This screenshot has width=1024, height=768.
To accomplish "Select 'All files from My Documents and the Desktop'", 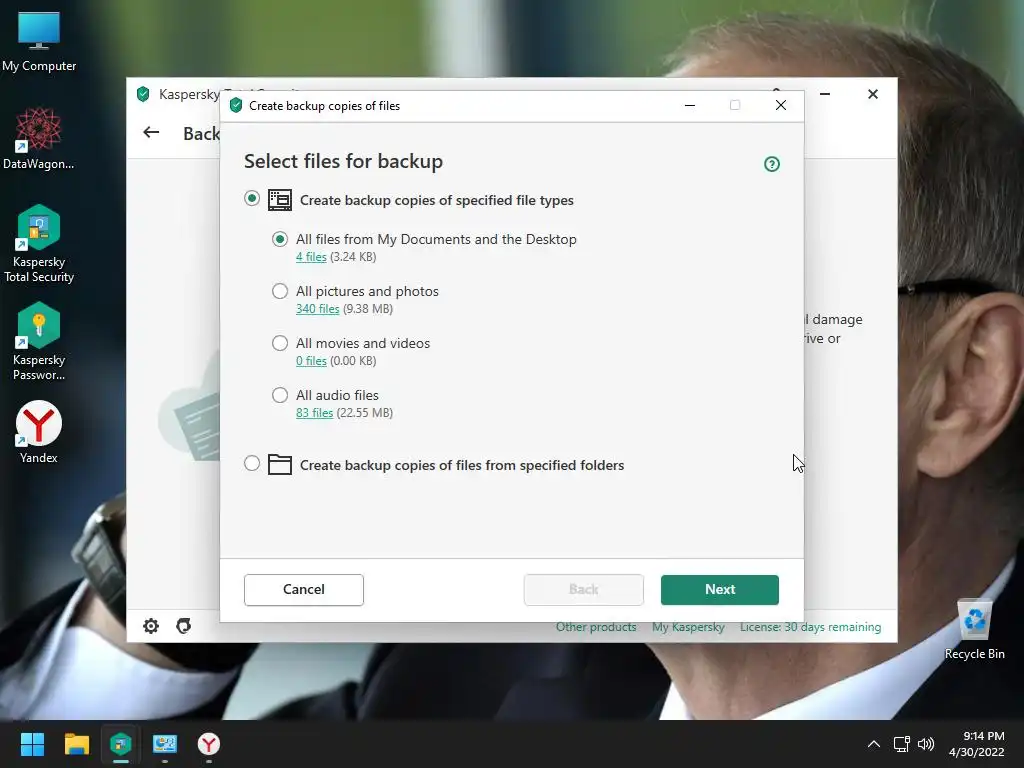I will pyautogui.click(x=280, y=240).
